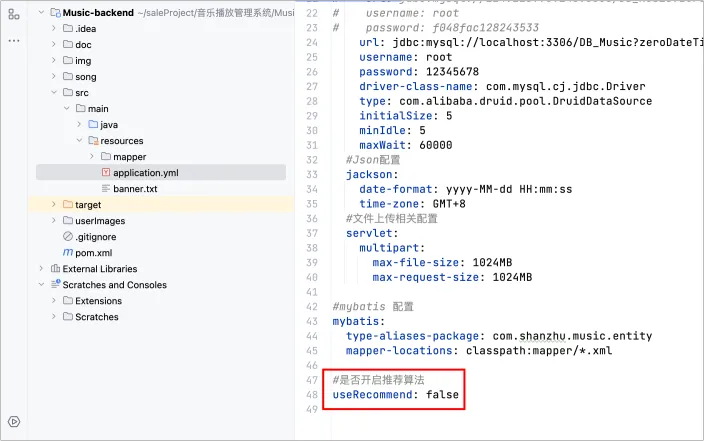Expand the .idea folder
This screenshot has height=441, width=704.
[x=54, y=29]
